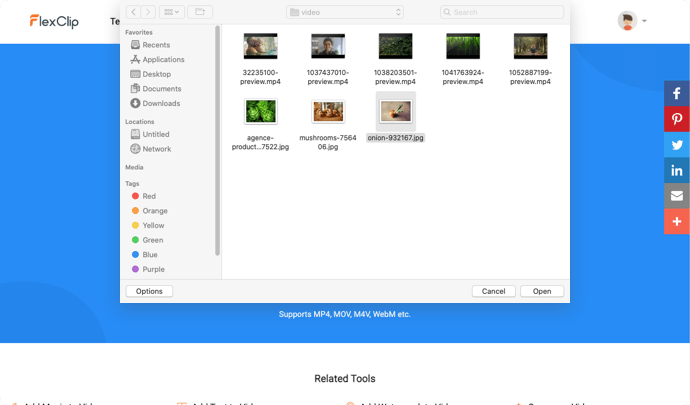Share by email envelope icon
The height and width of the screenshot is (405, 690).
point(677,196)
